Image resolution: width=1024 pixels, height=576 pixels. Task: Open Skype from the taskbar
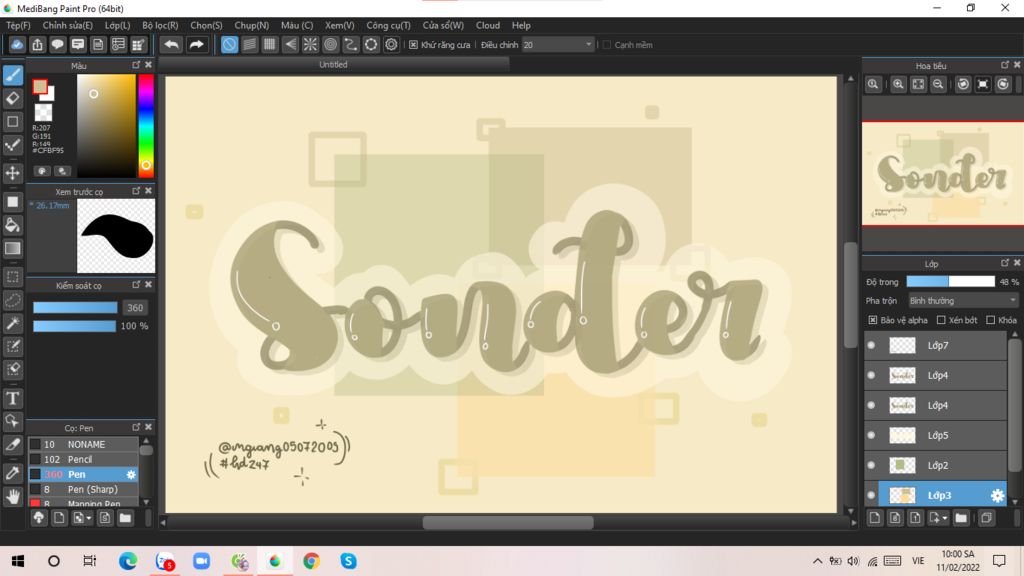(348, 561)
